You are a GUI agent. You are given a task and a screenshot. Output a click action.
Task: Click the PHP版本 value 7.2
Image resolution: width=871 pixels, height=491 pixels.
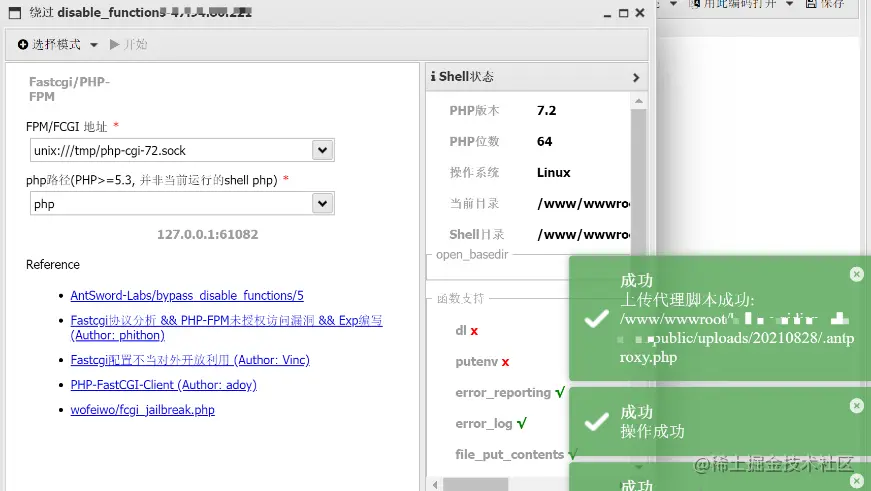(x=546, y=111)
